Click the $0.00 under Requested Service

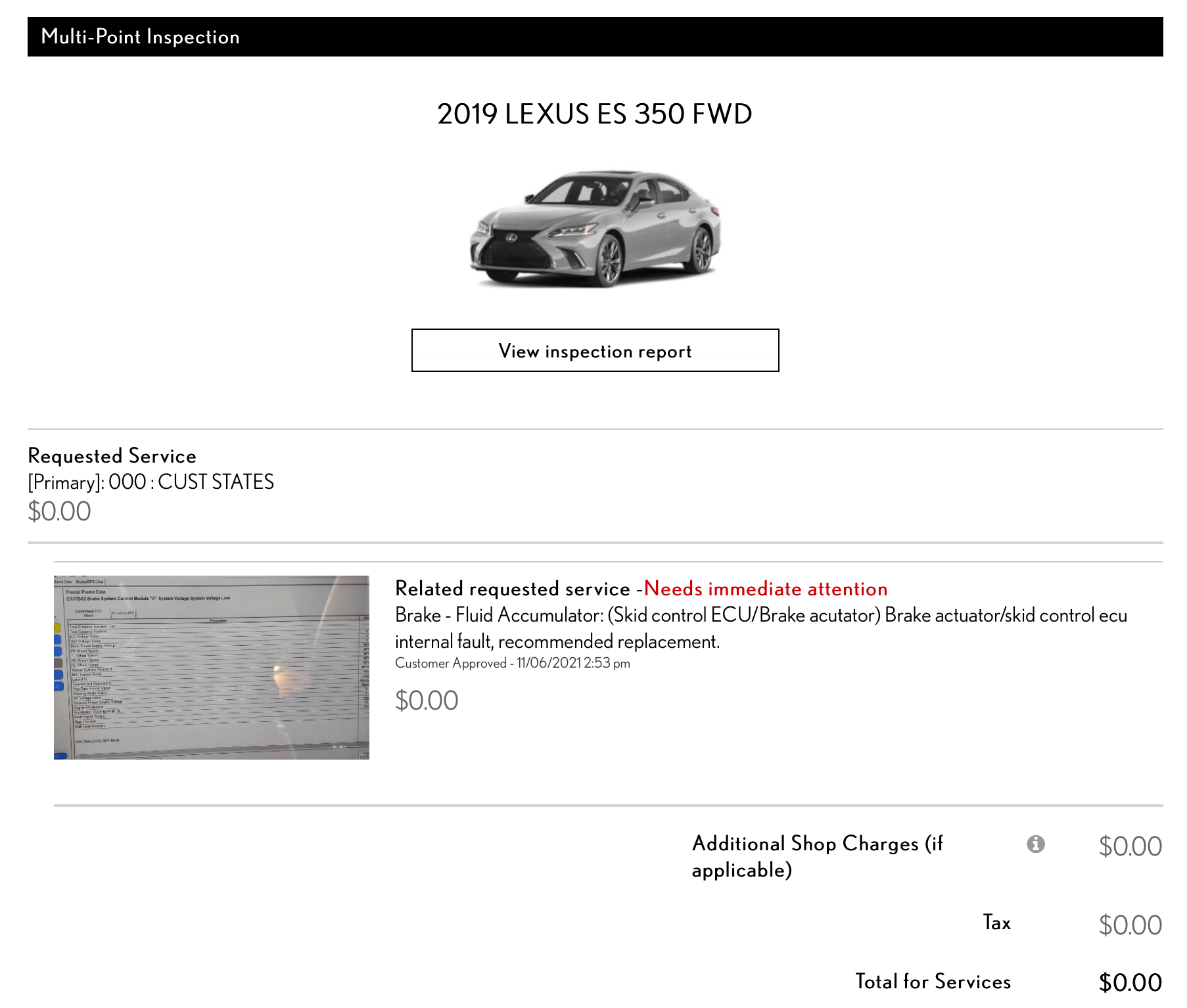coord(58,511)
